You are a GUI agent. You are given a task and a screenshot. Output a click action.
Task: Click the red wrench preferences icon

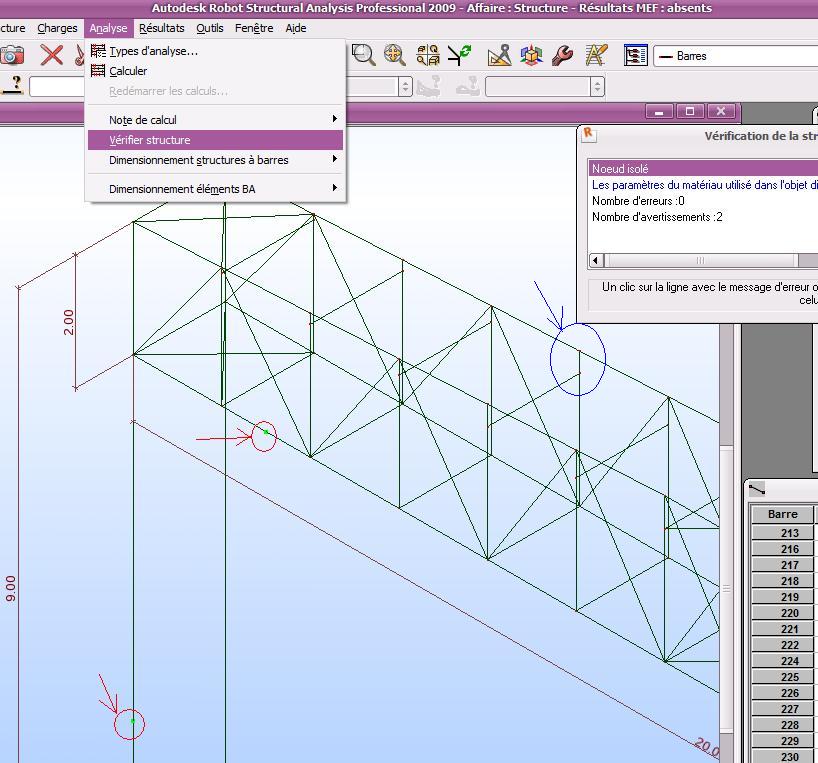562,55
